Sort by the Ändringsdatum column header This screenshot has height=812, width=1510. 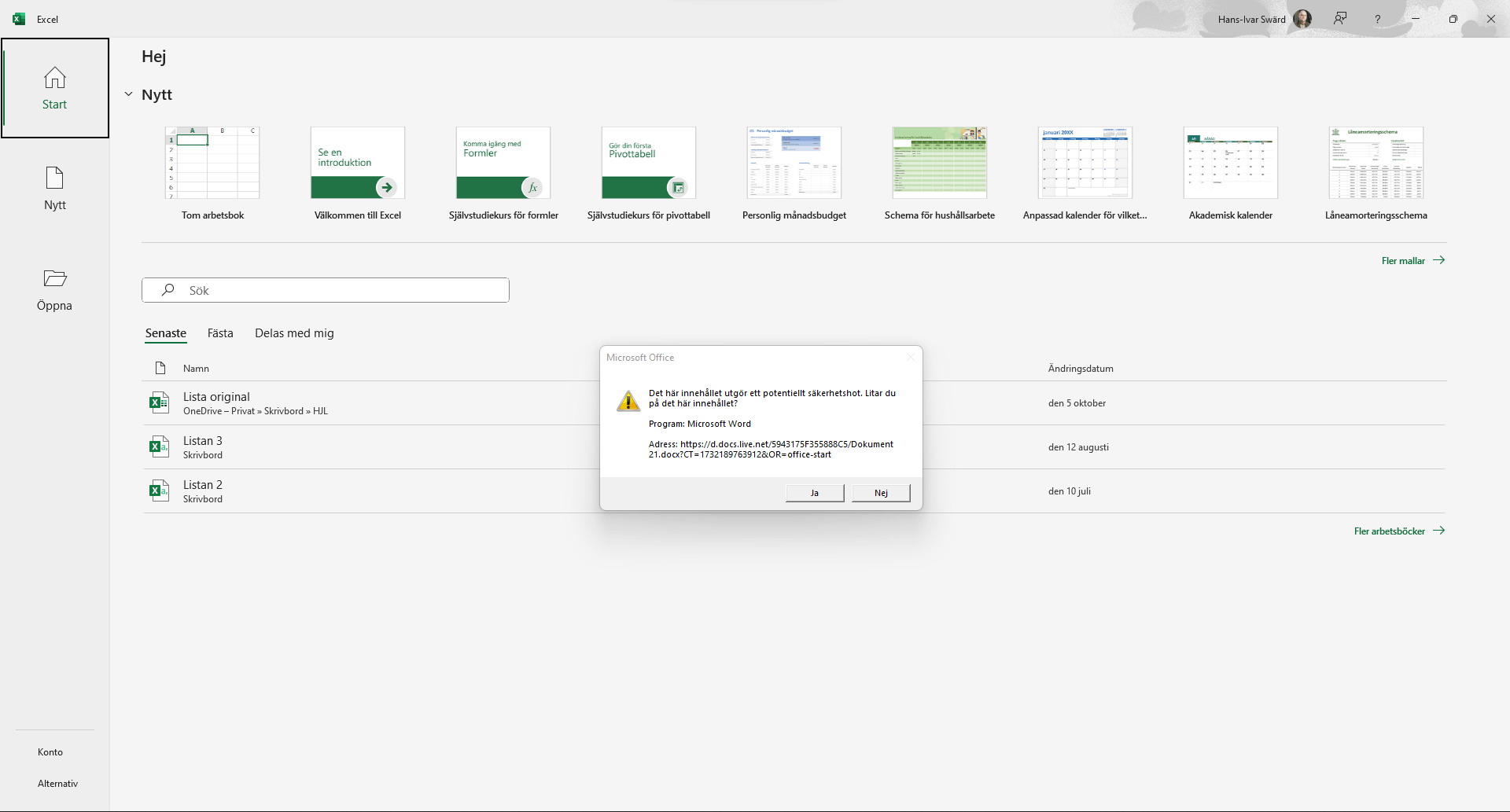[x=1081, y=369]
